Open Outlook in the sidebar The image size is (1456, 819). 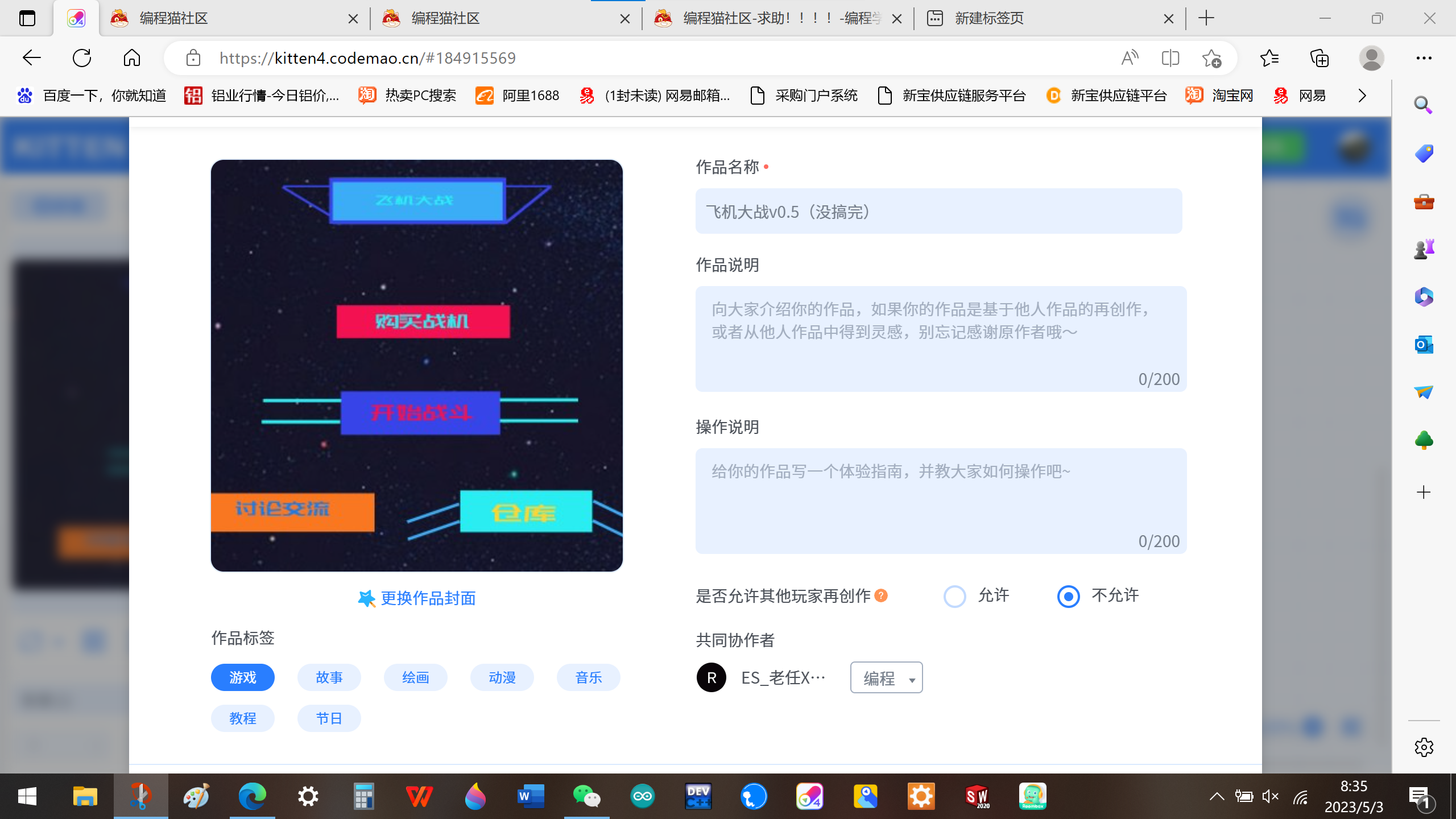tap(1424, 345)
